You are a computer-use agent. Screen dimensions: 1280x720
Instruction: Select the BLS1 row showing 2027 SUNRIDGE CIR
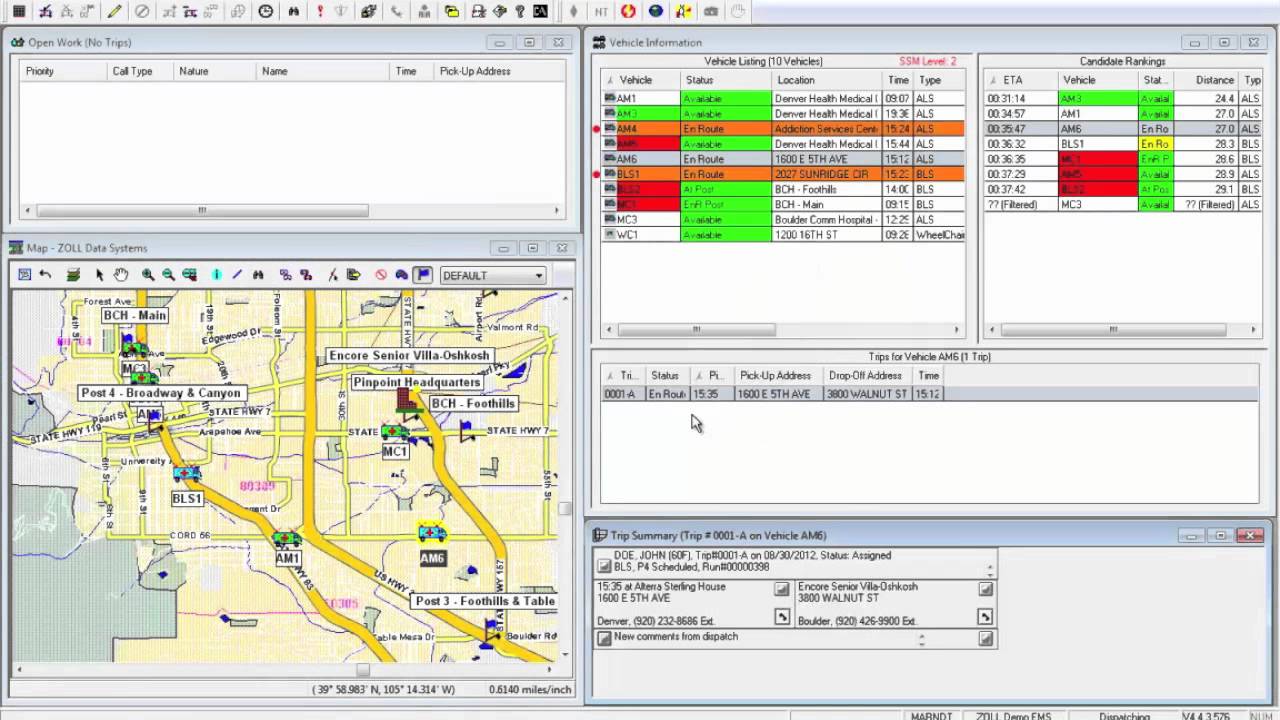(x=783, y=174)
